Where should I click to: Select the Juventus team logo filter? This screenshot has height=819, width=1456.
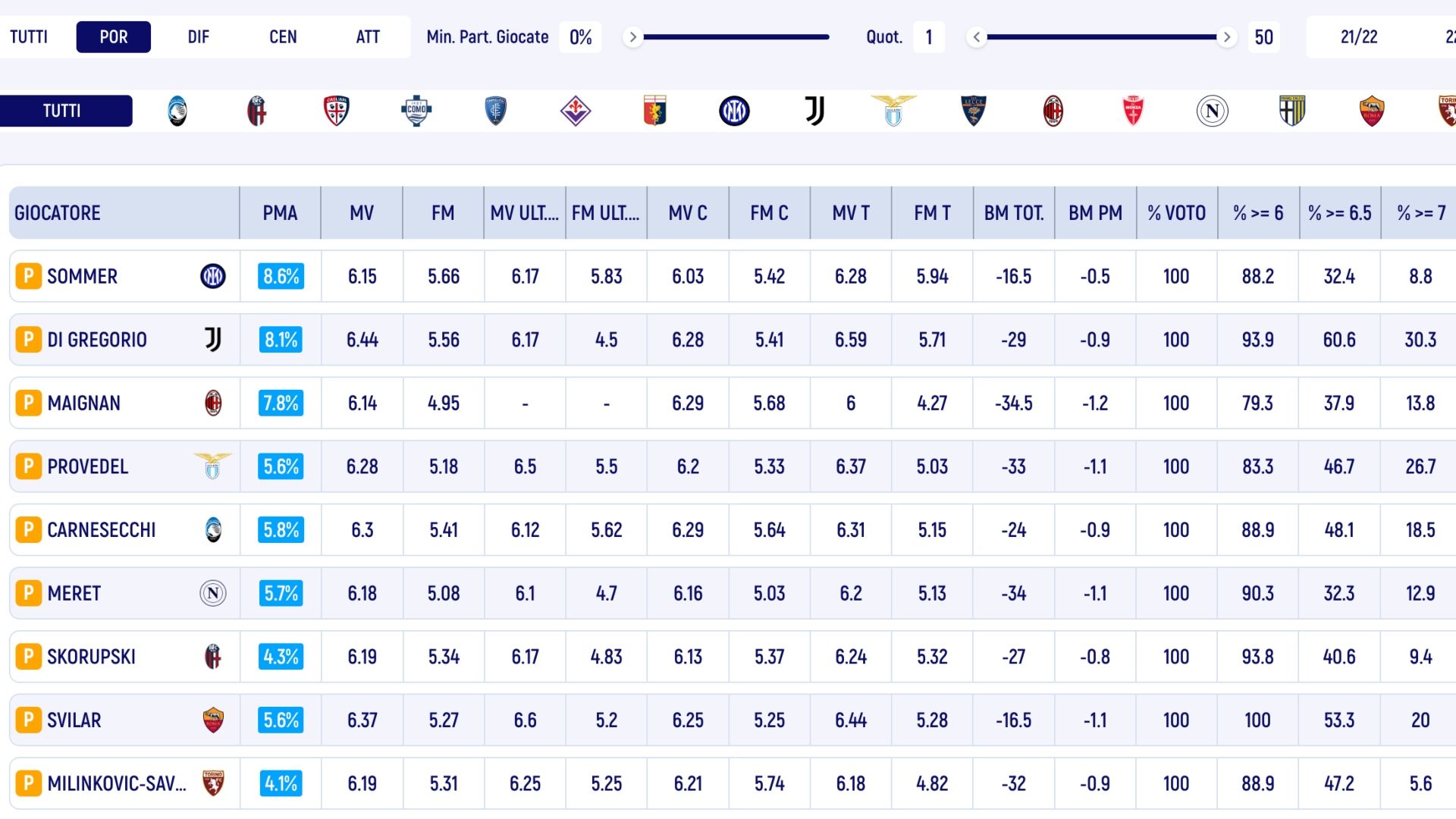[814, 111]
